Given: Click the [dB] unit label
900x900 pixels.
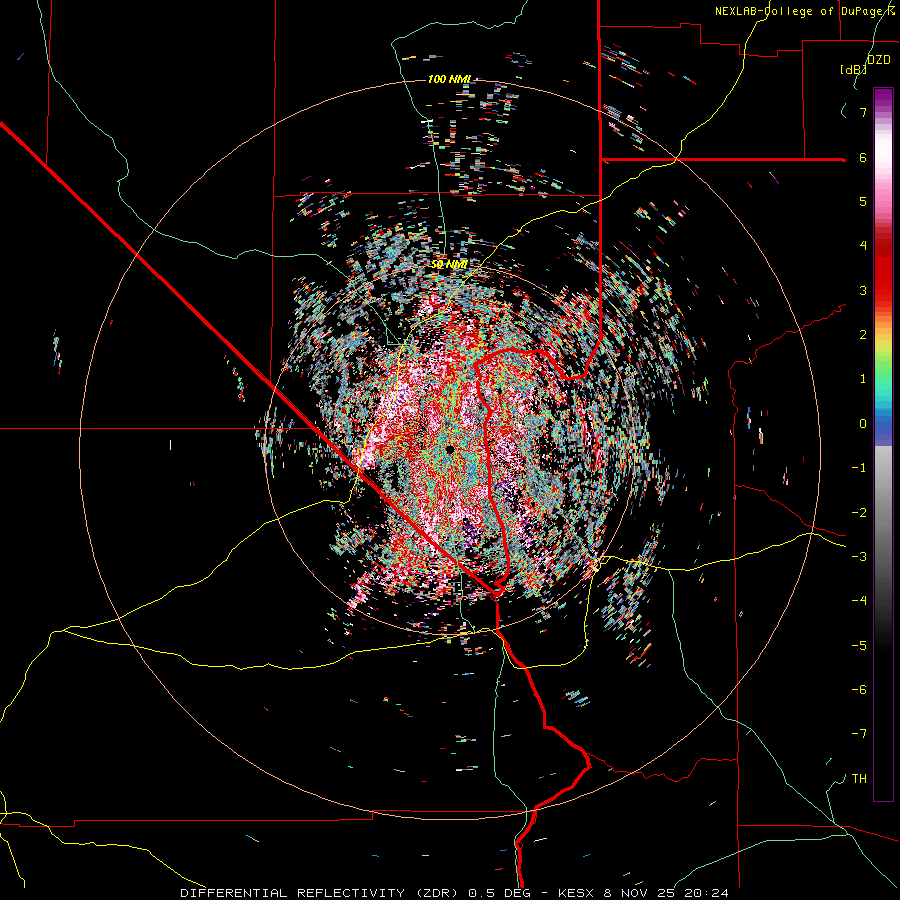Looking at the screenshot, I should pos(854,69).
